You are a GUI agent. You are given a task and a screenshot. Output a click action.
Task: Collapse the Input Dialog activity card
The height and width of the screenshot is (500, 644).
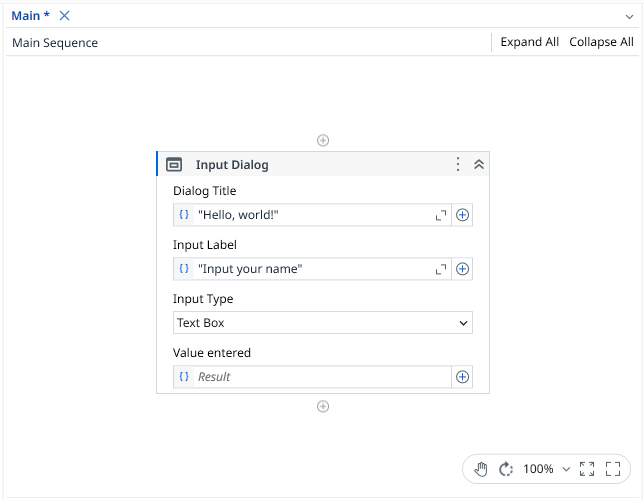coord(478,165)
